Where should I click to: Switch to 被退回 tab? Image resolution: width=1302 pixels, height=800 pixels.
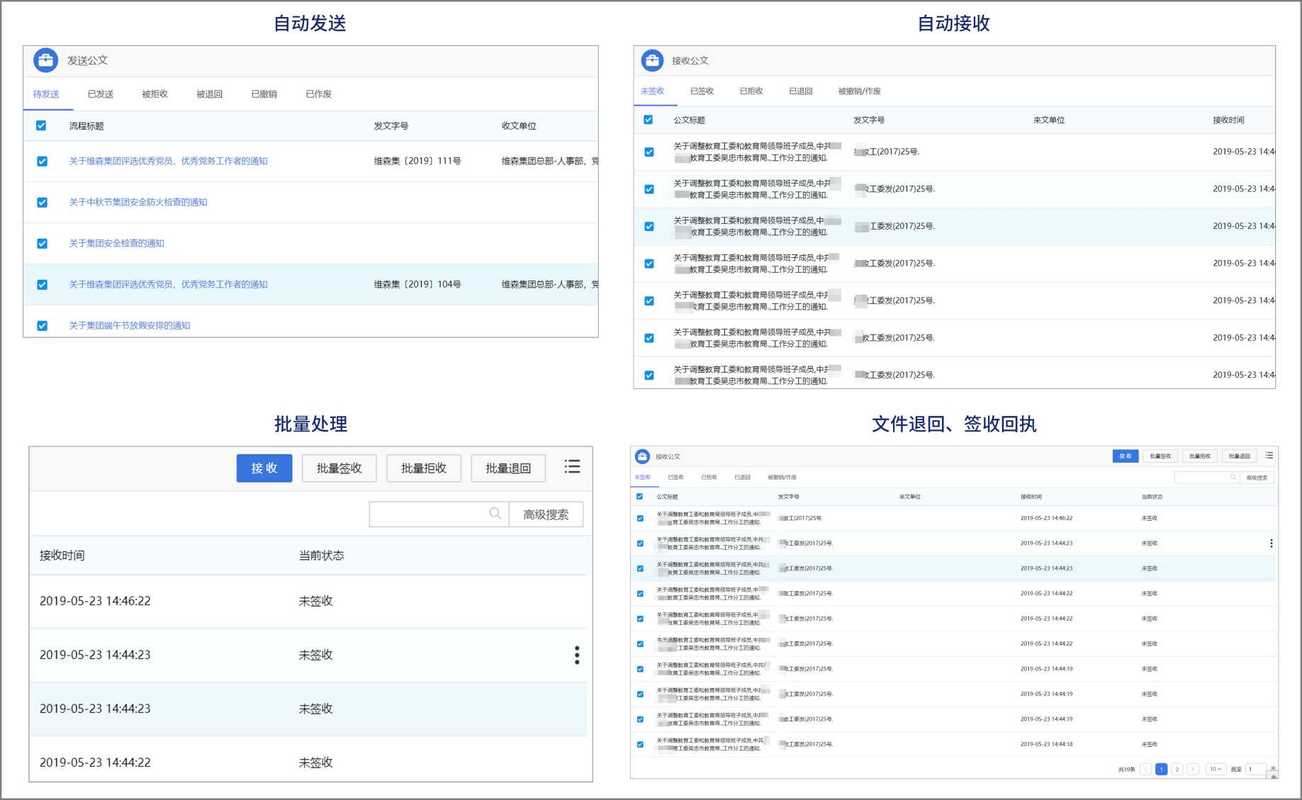[x=210, y=94]
